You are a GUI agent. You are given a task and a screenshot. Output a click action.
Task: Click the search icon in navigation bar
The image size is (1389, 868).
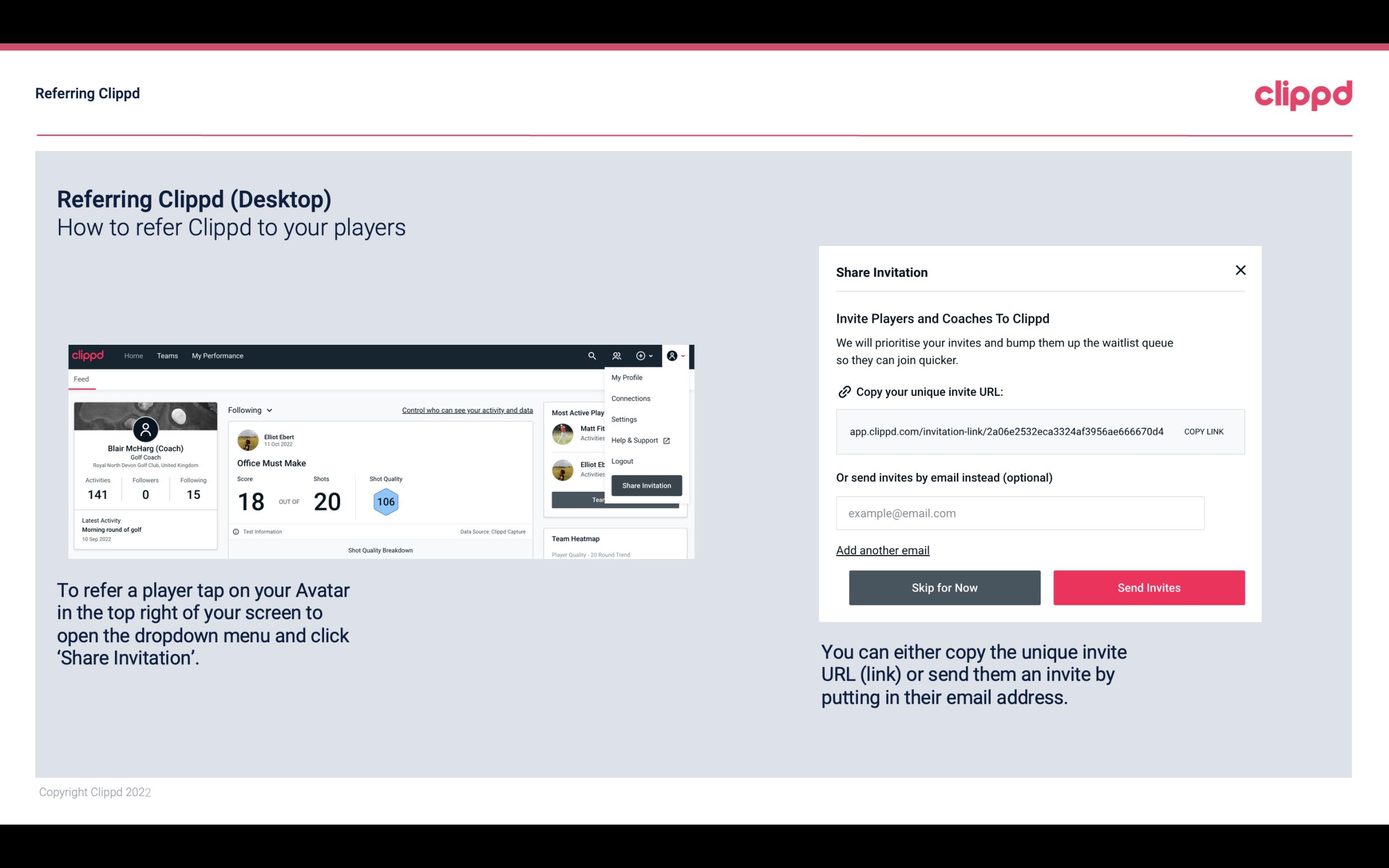[x=591, y=356]
